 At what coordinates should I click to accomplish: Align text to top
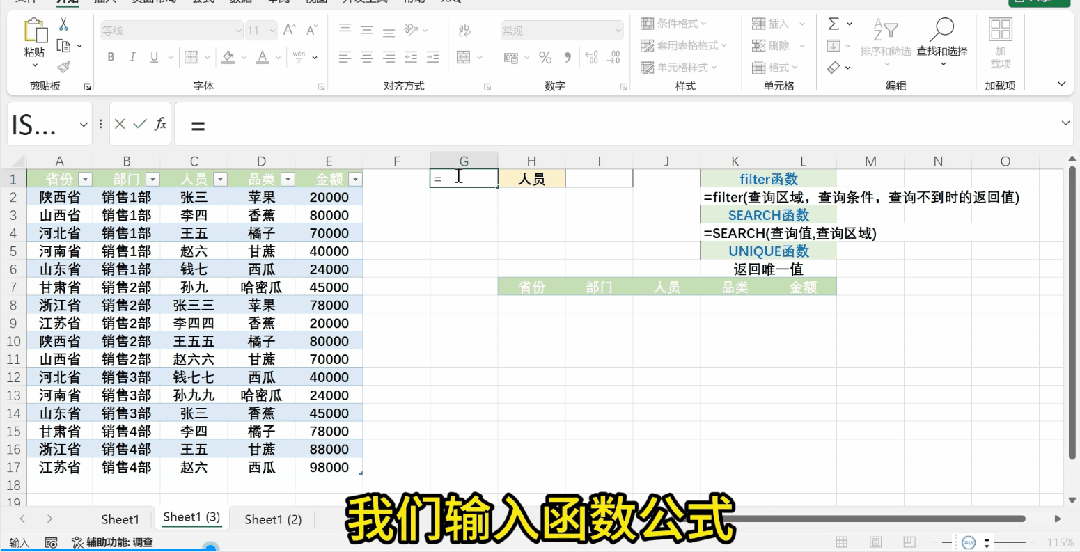tap(345, 30)
